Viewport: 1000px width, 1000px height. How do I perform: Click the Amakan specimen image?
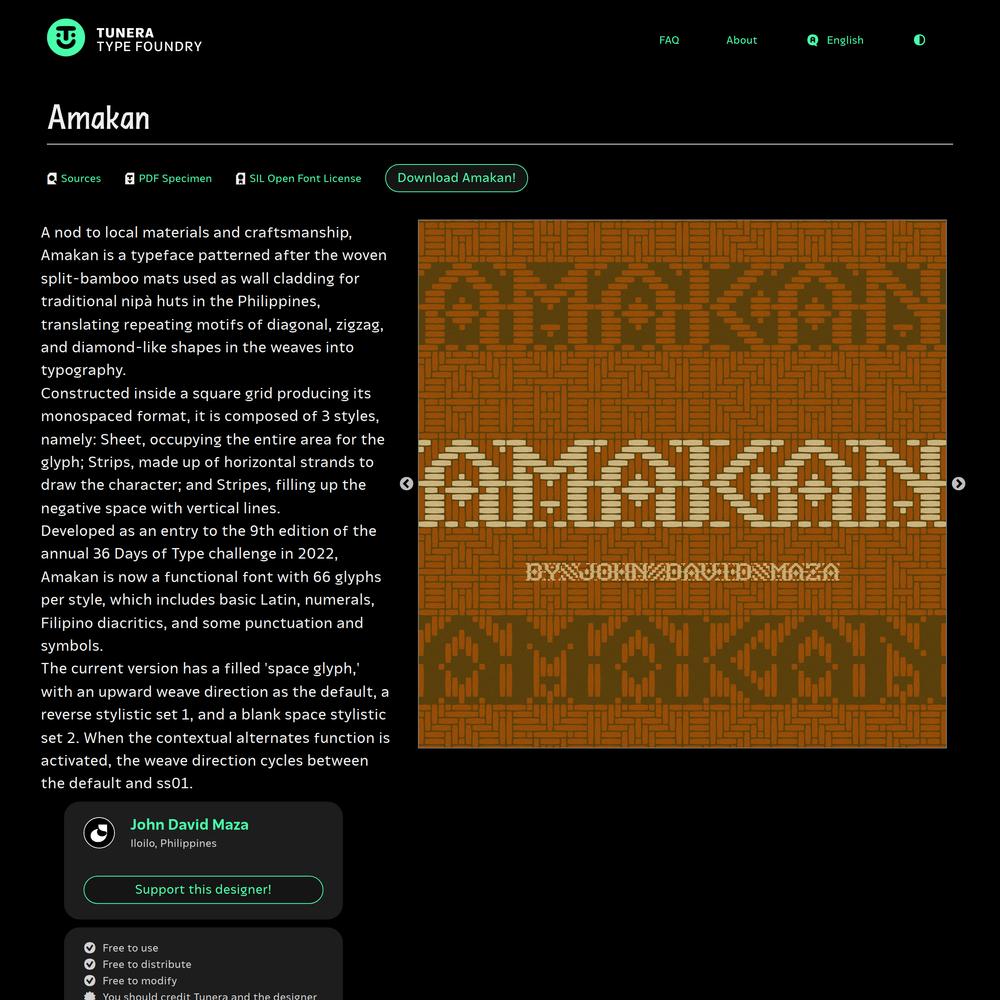[x=682, y=484]
